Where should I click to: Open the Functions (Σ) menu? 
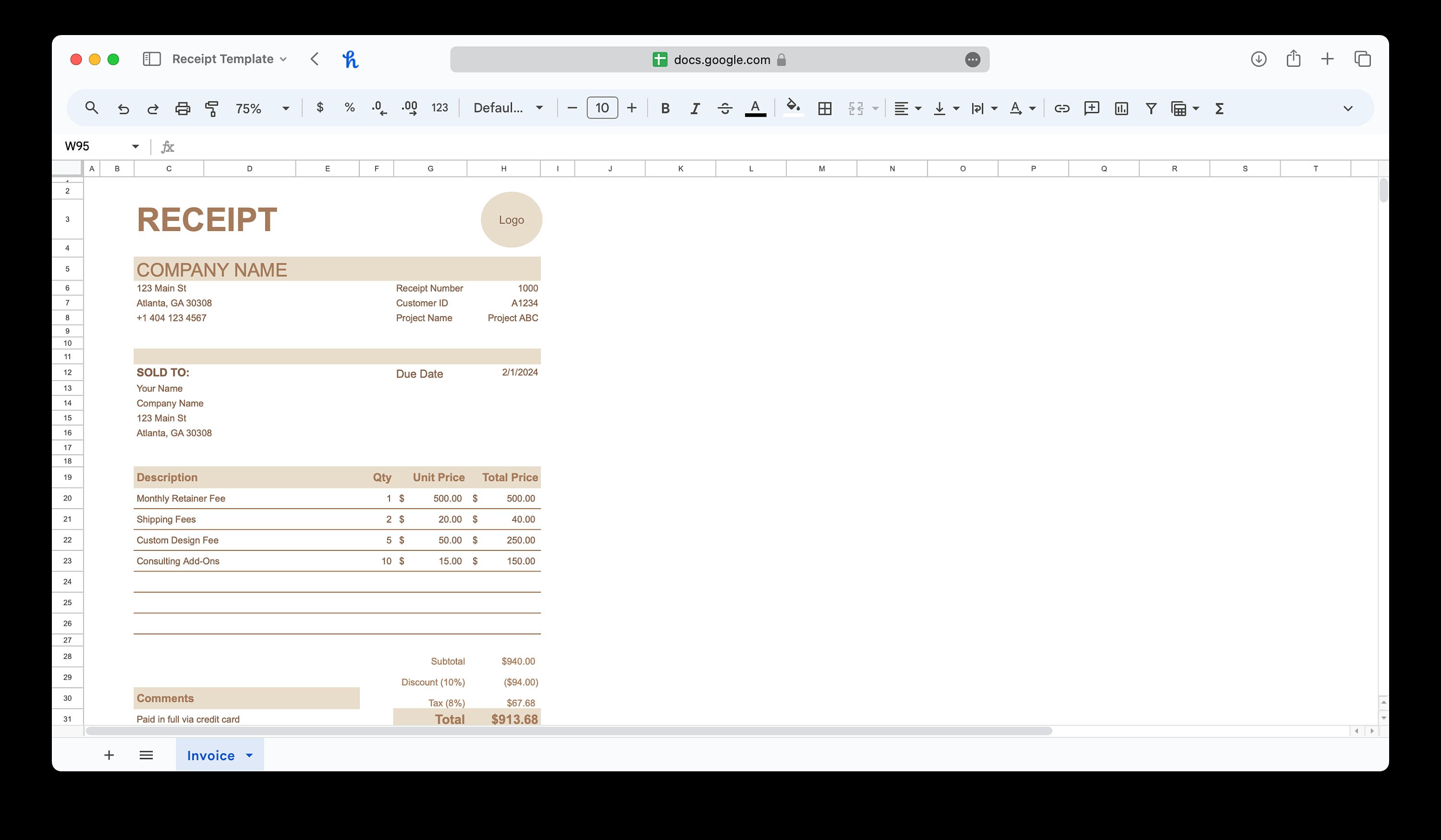tap(1219, 108)
